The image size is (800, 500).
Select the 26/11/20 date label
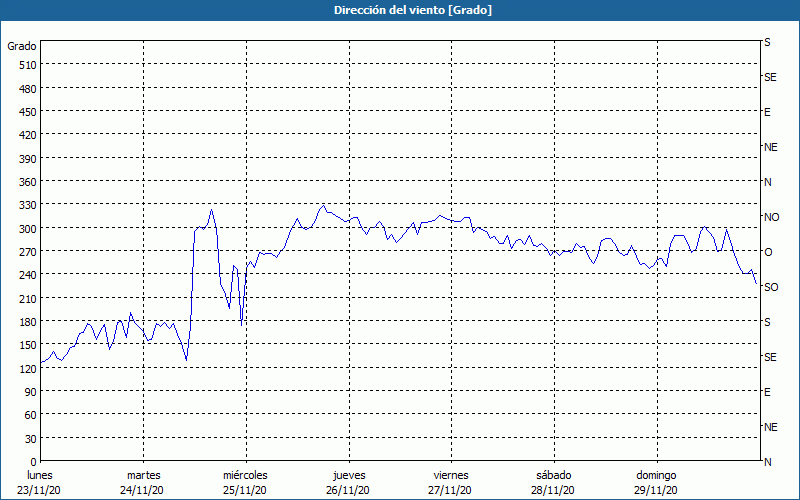point(348,490)
